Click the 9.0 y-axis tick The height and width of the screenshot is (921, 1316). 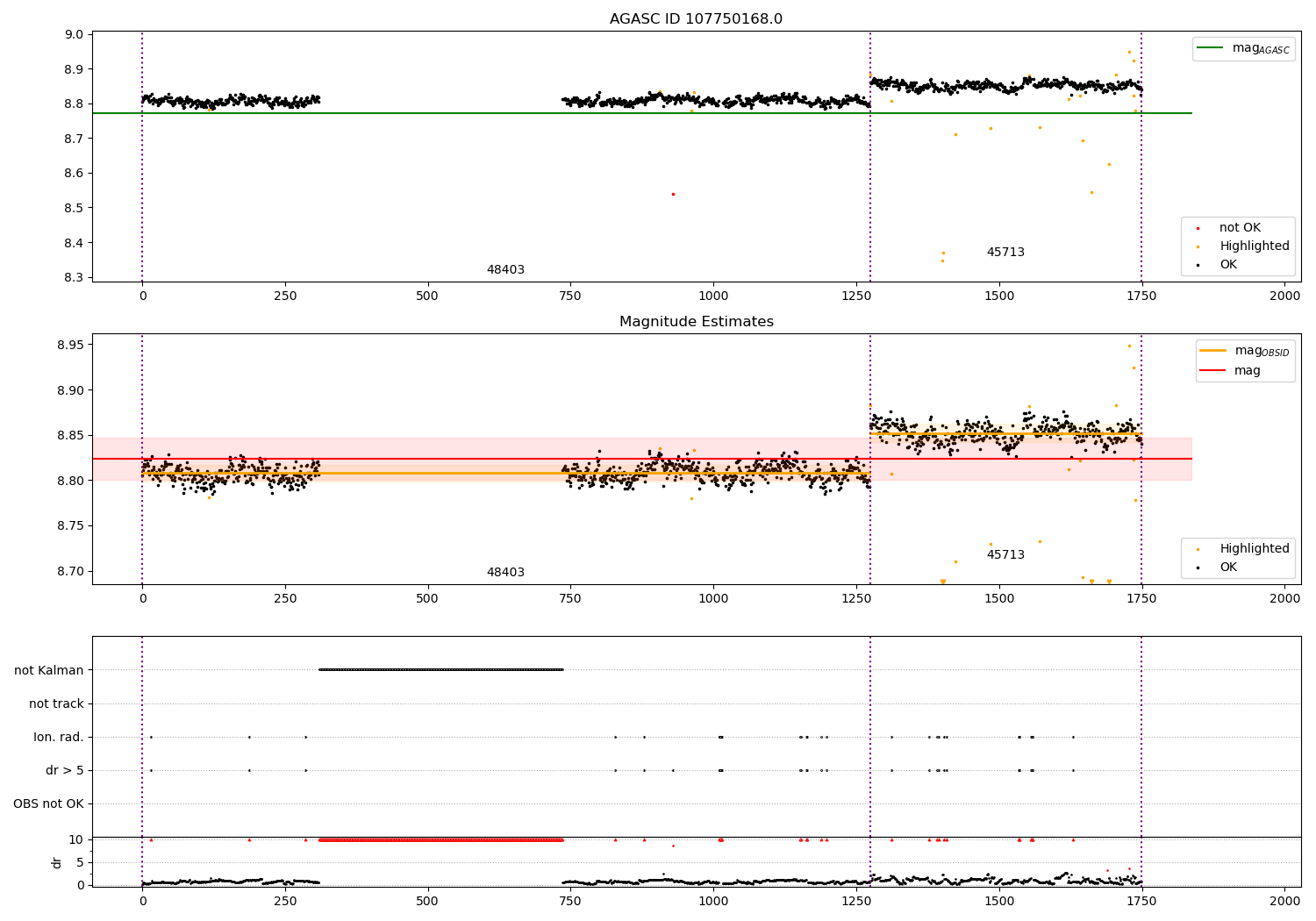(x=74, y=34)
